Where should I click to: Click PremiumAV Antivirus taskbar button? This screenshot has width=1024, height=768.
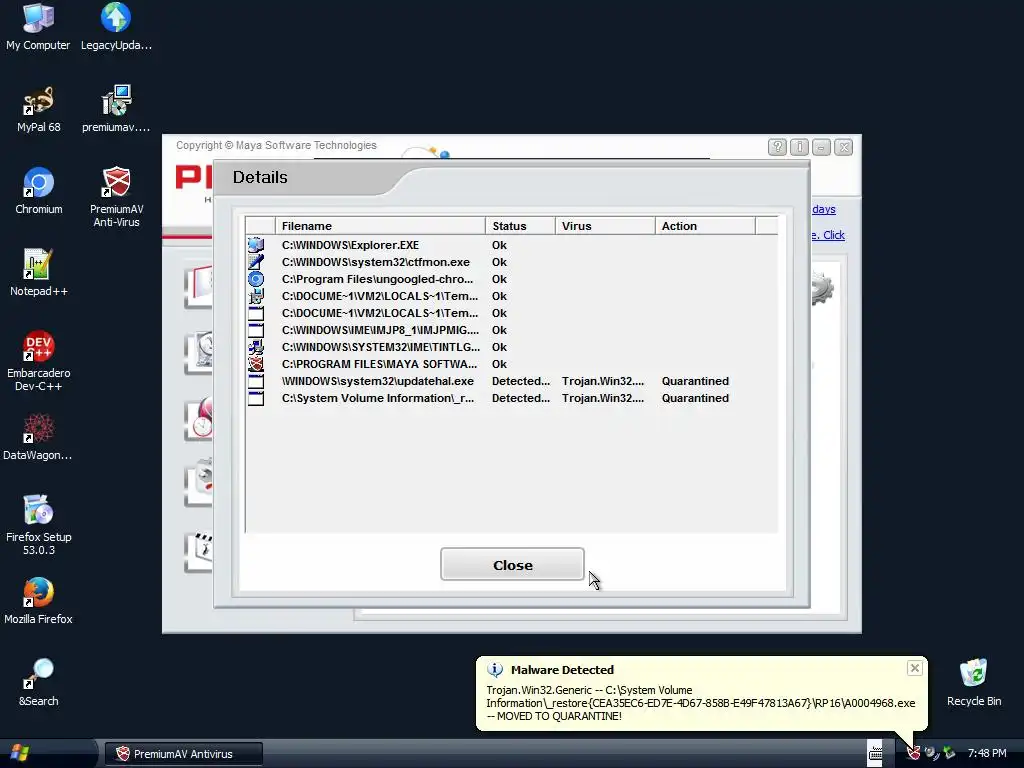184,754
